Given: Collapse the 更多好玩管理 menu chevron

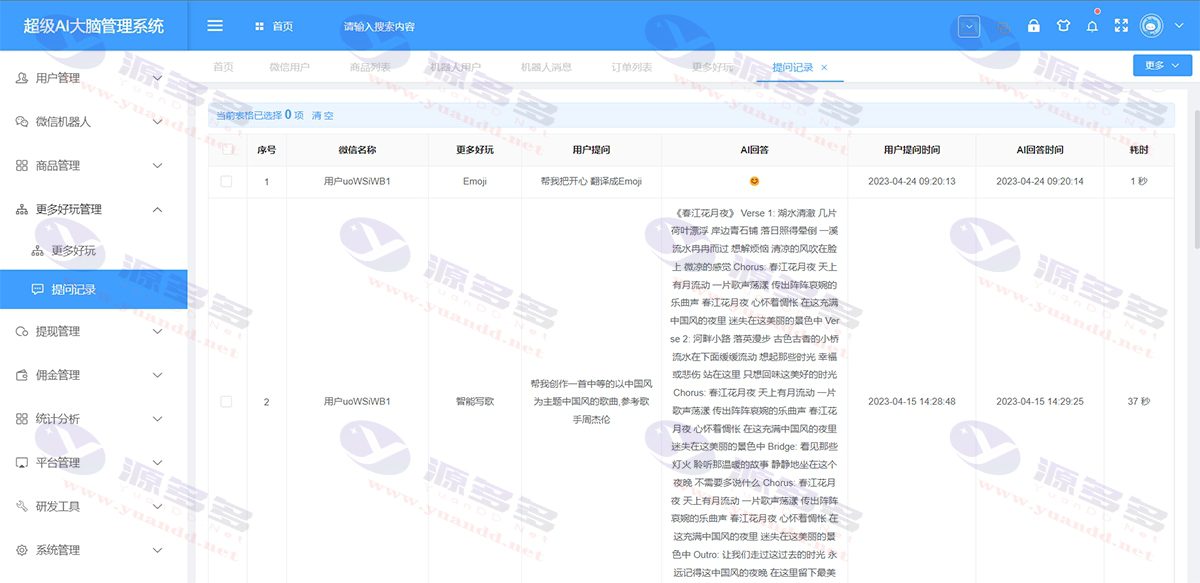Looking at the screenshot, I should 157,210.
